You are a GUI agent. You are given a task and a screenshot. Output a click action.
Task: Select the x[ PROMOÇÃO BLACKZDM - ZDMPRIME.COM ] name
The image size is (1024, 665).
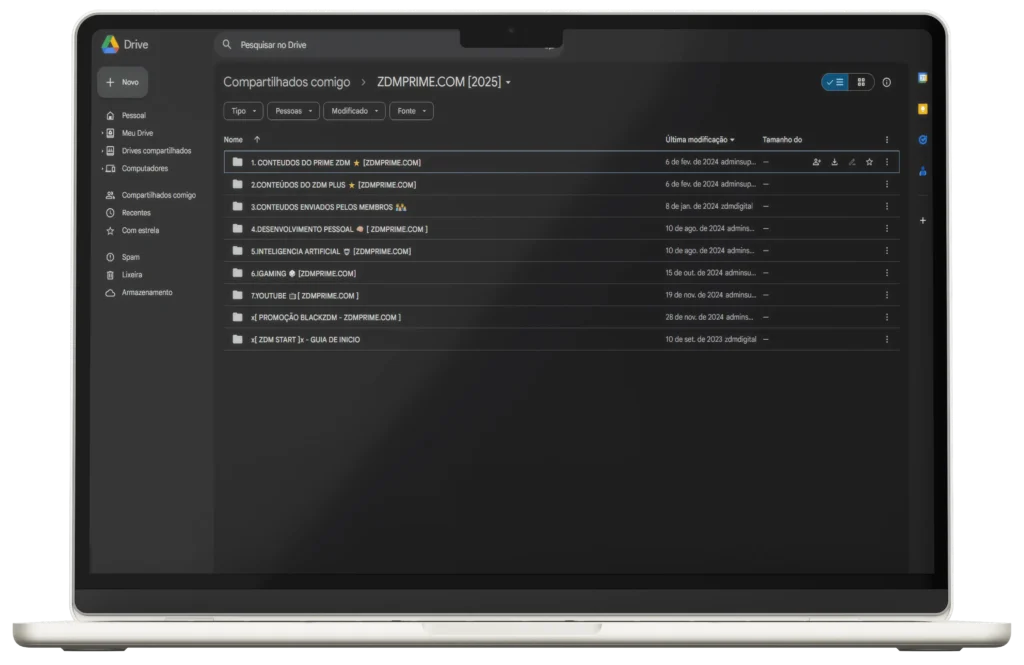pyautogui.click(x=326, y=317)
